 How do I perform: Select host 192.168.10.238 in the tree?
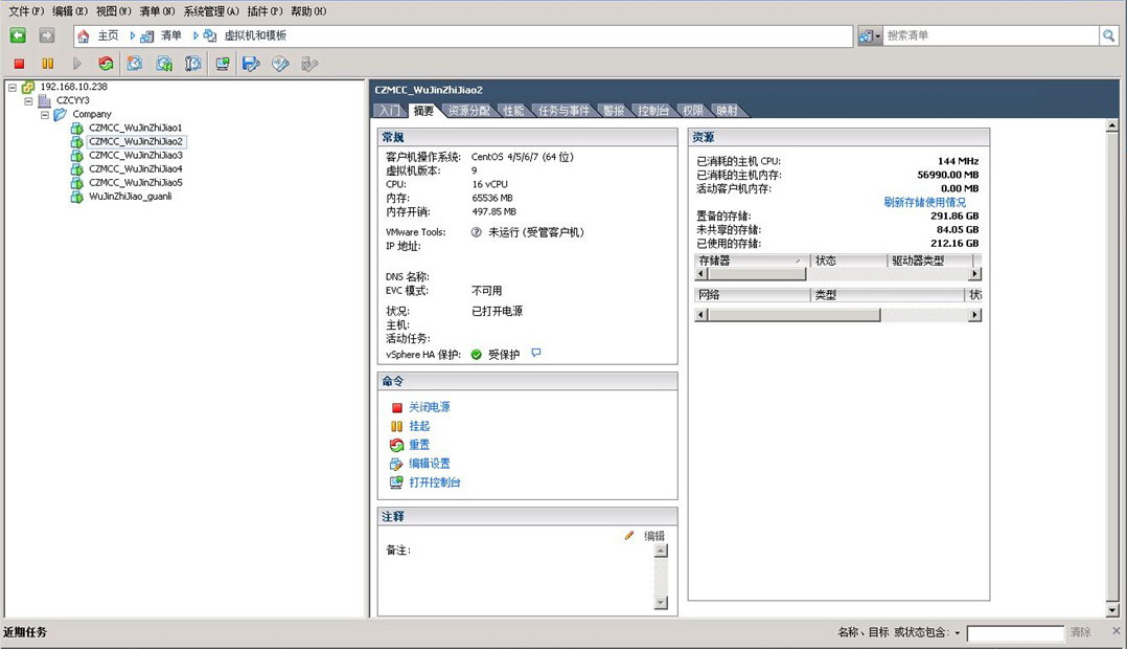(x=73, y=87)
